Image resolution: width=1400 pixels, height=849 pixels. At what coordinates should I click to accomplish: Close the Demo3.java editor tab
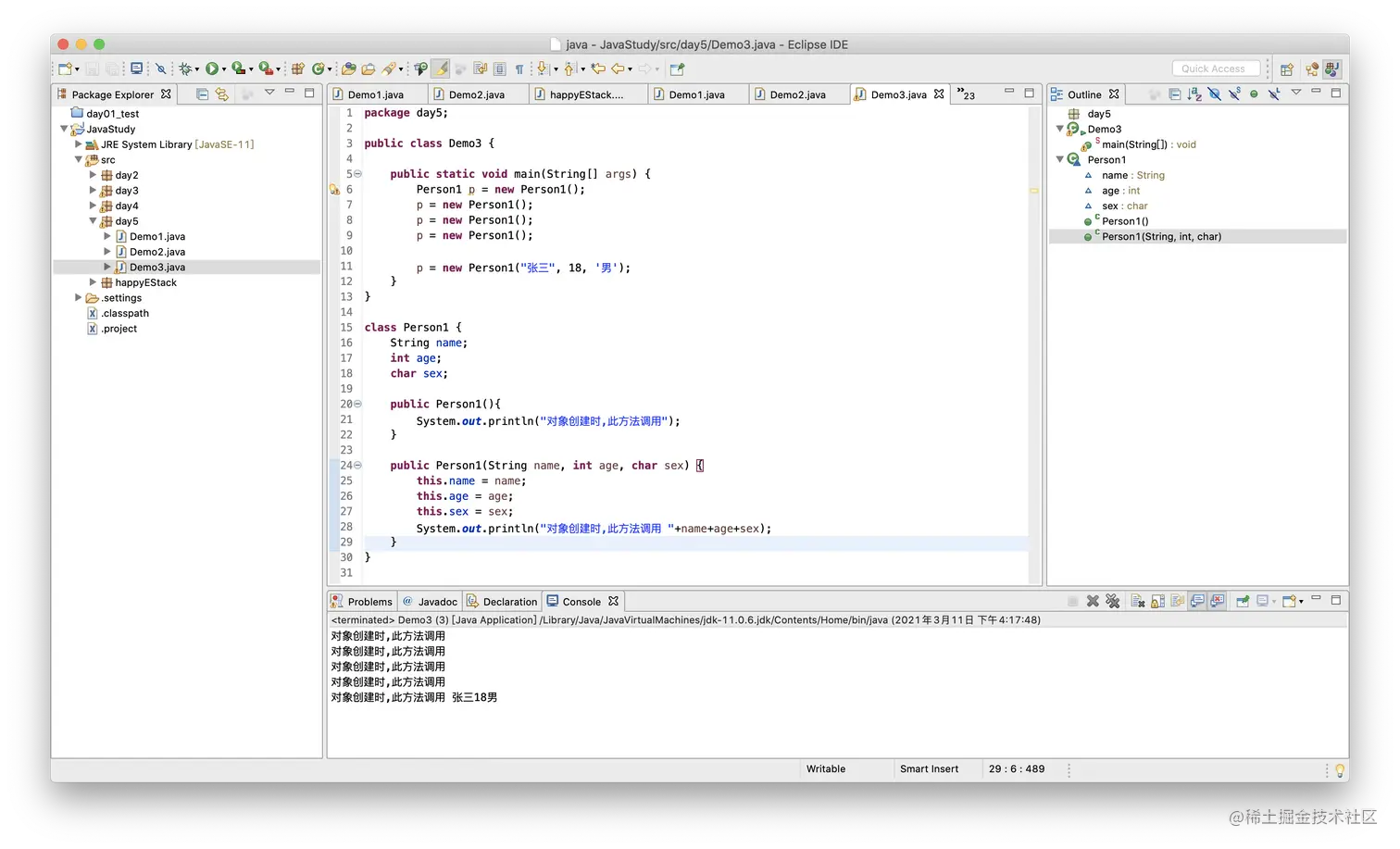pos(939,94)
